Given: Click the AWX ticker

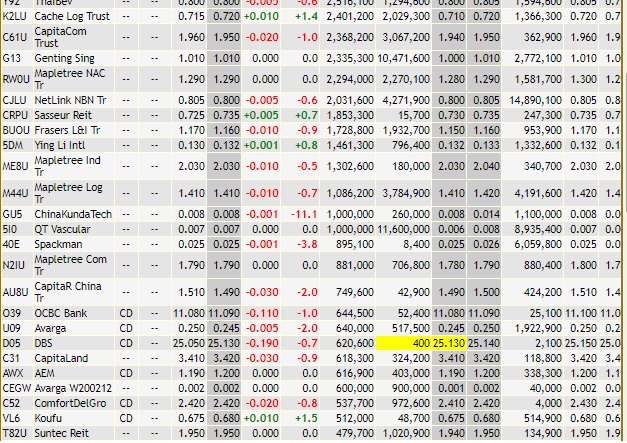Looking at the screenshot, I should [x=13, y=373].
